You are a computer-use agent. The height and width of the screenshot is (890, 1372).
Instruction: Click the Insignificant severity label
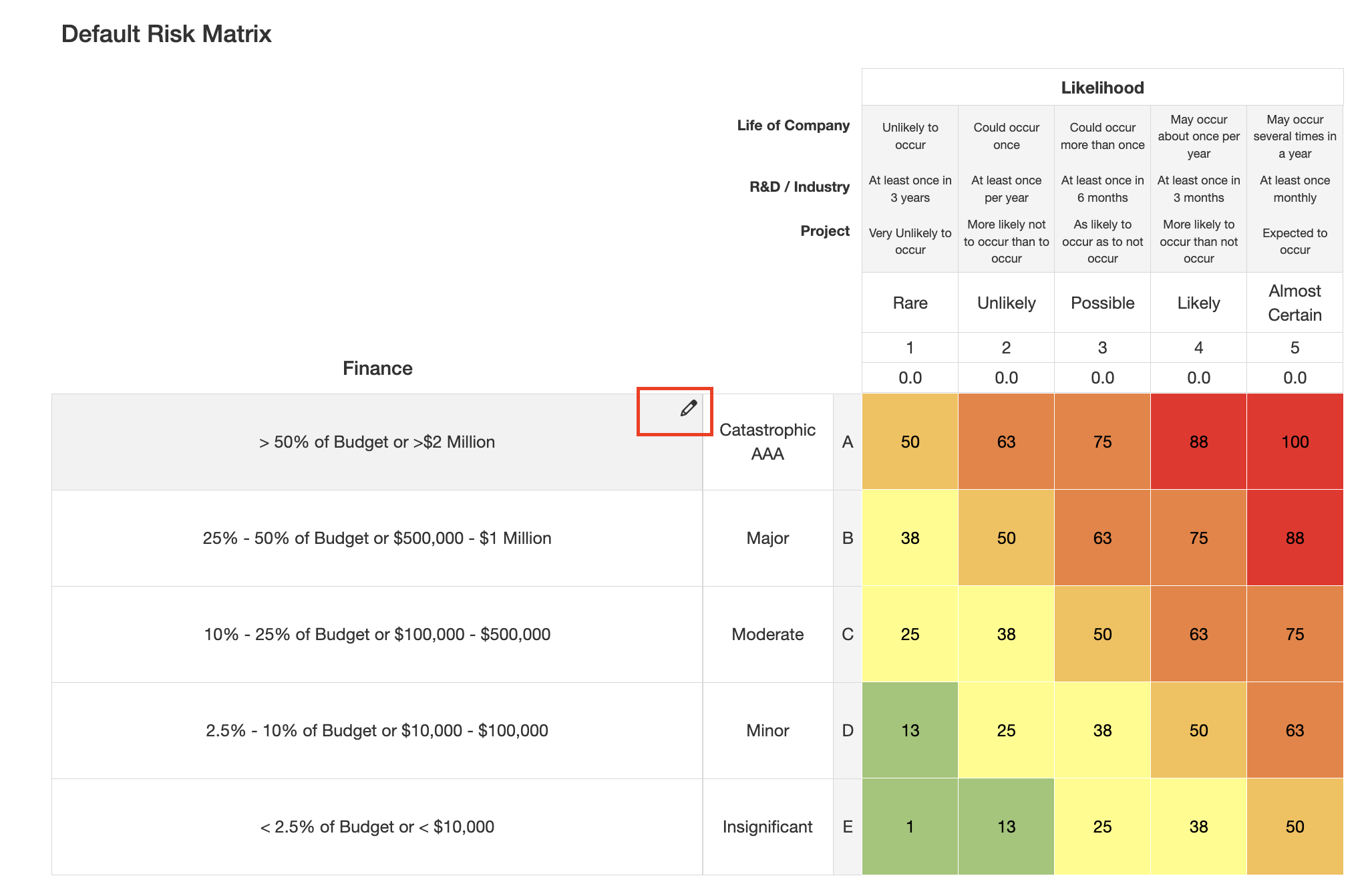click(x=767, y=827)
